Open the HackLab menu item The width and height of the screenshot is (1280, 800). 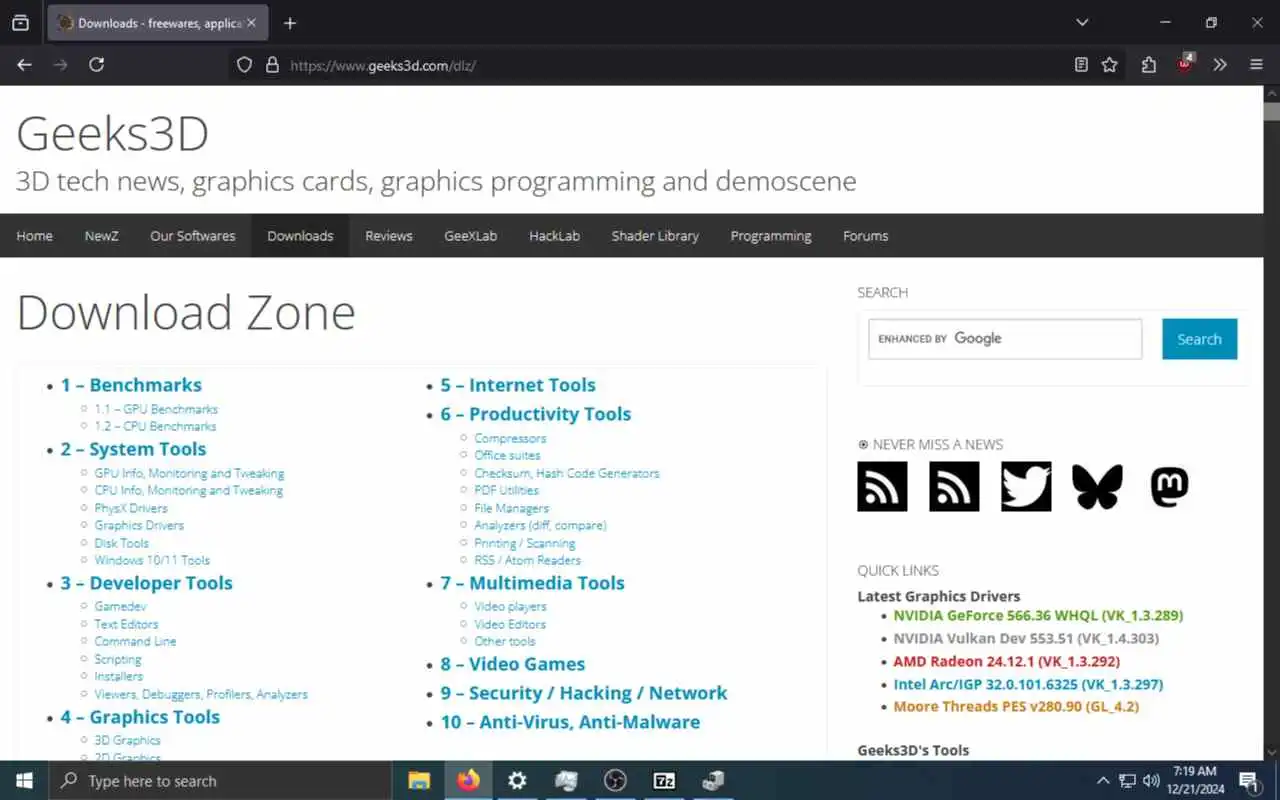[x=554, y=236]
